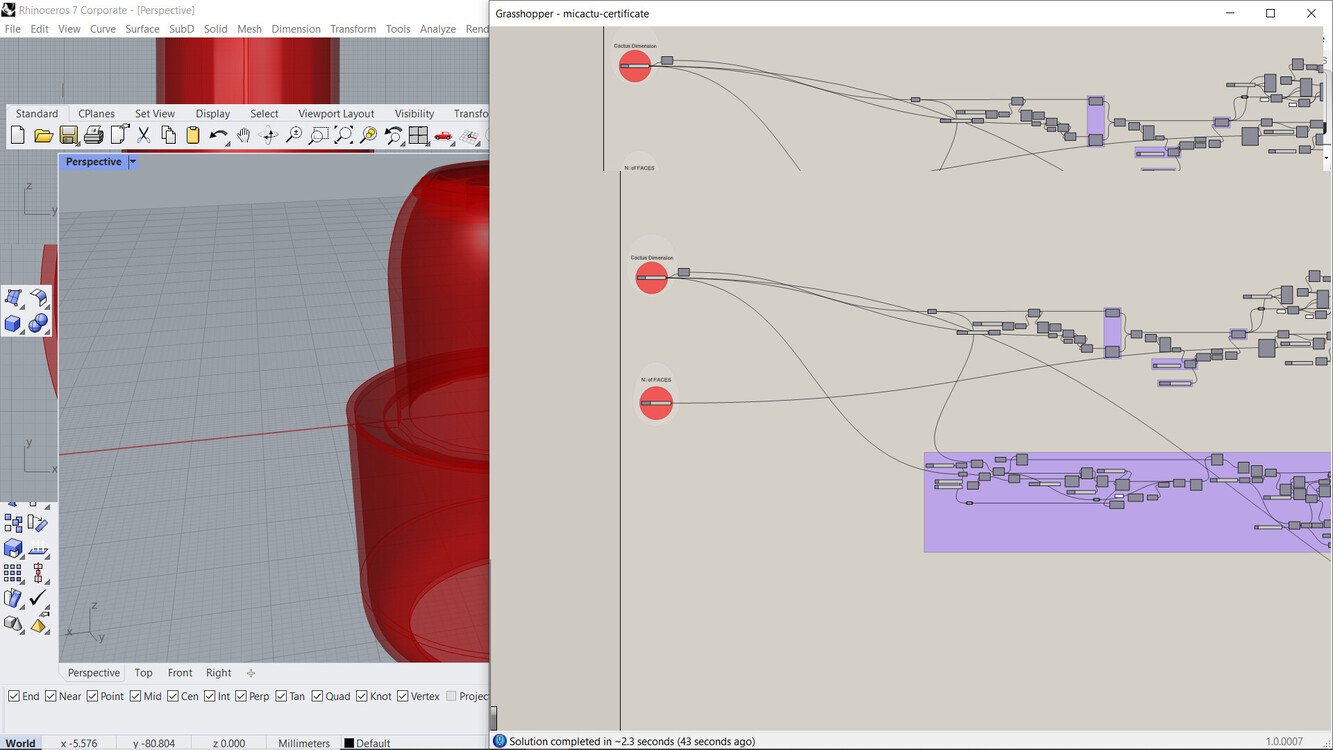Select the Boolean union spheres tool

38,323
